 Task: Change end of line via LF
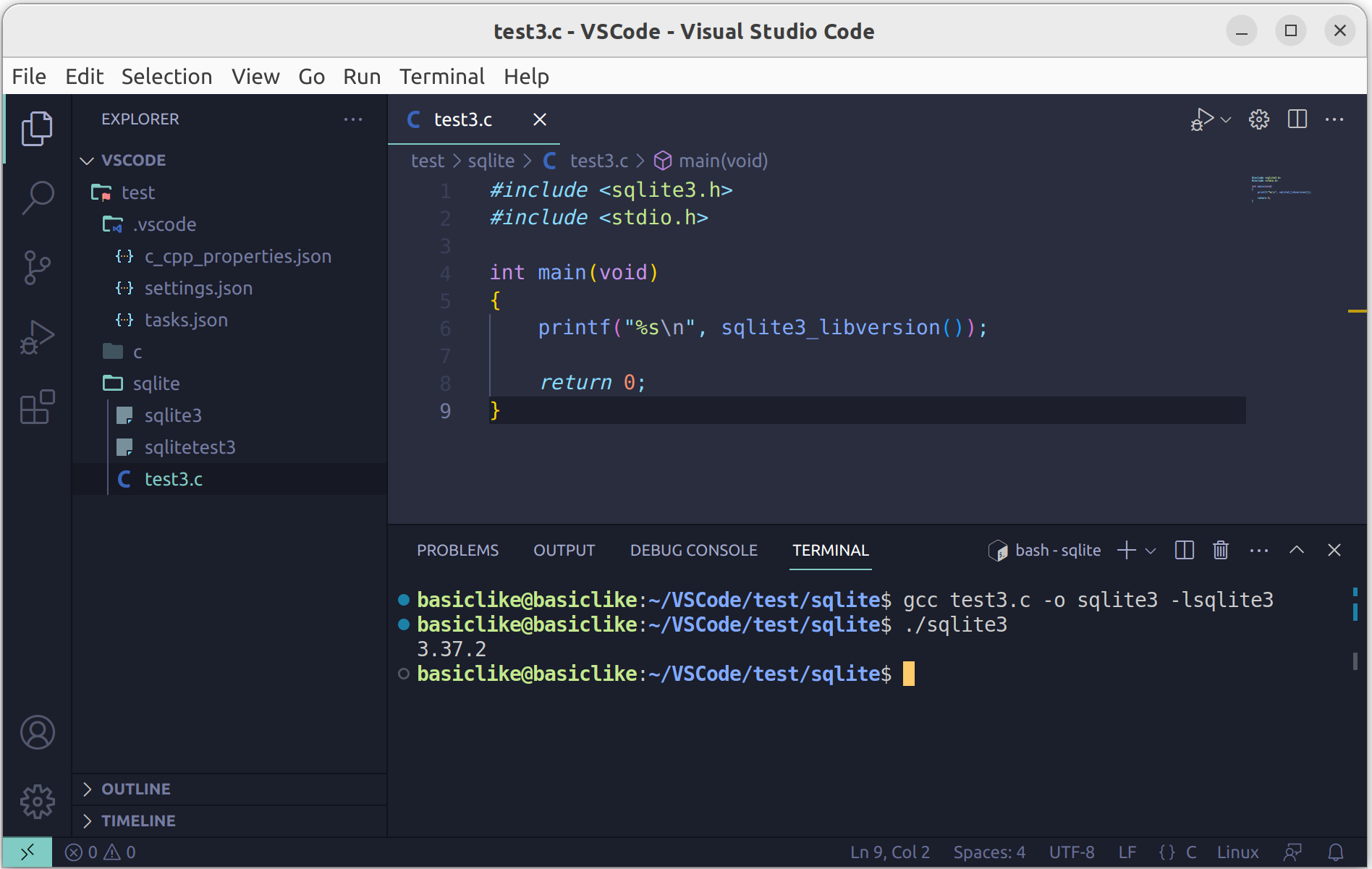[1127, 852]
